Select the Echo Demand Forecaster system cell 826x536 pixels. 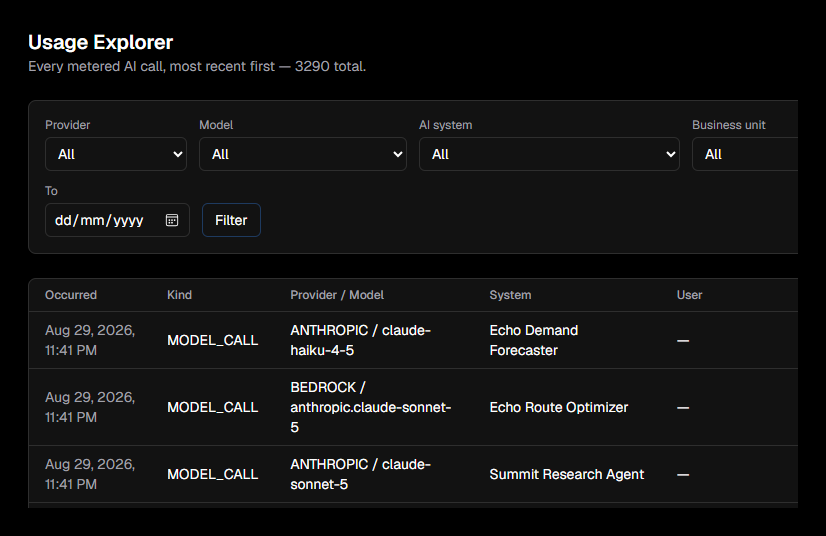[x=534, y=340]
